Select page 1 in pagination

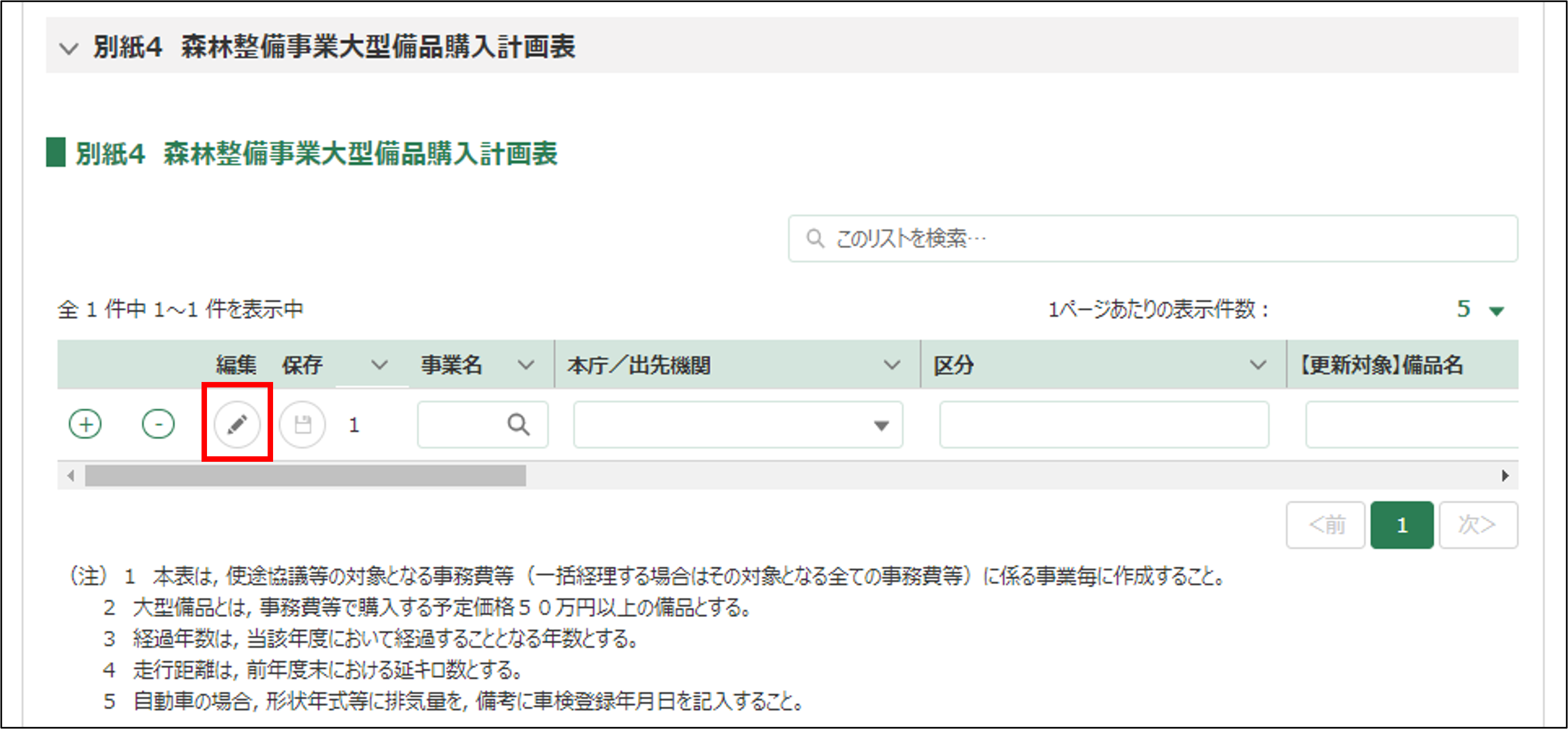pos(1401,525)
